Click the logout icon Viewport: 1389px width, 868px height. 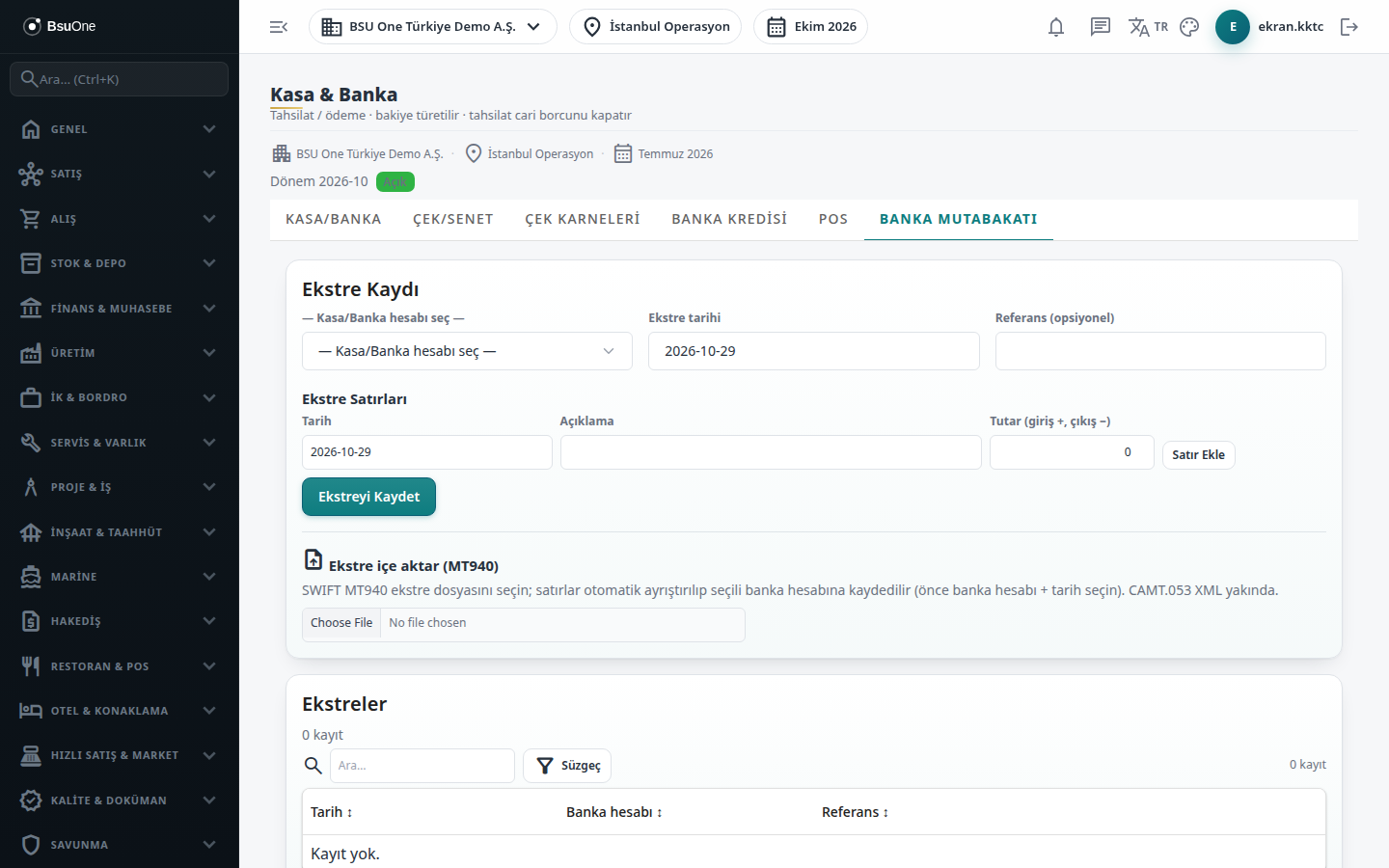tap(1349, 27)
